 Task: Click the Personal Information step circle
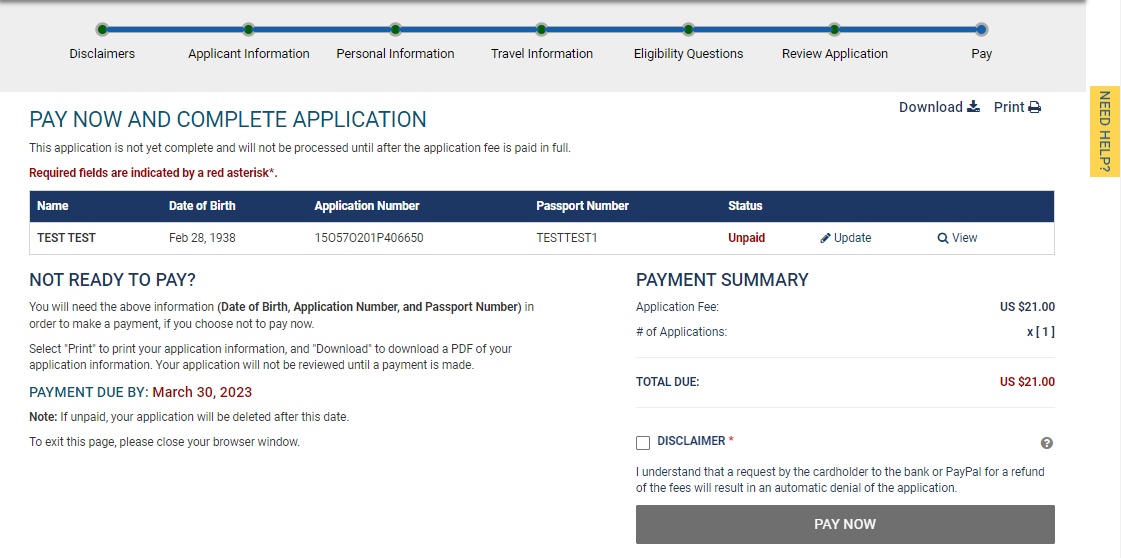click(395, 30)
